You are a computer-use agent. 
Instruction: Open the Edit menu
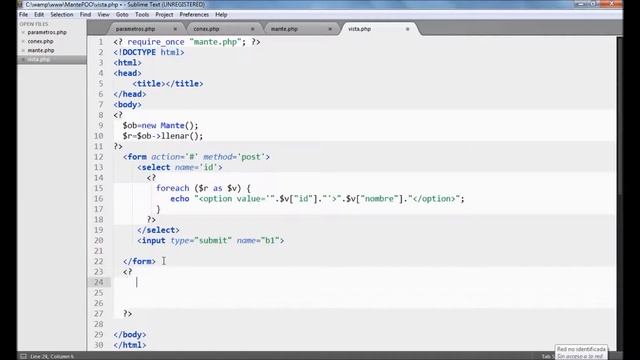pyautogui.click(x=39, y=14)
